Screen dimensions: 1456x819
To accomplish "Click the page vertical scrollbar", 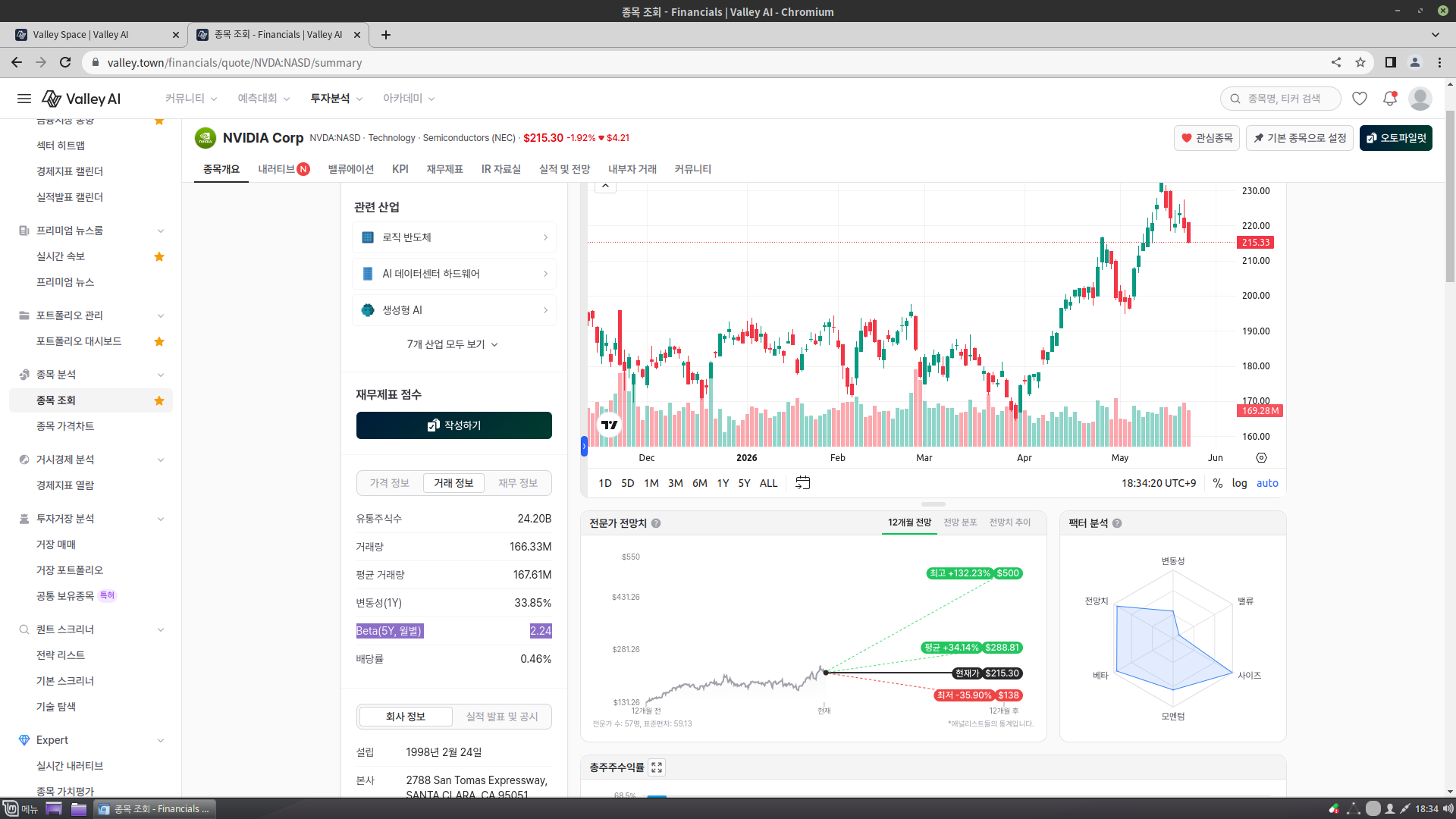I will point(1450,197).
